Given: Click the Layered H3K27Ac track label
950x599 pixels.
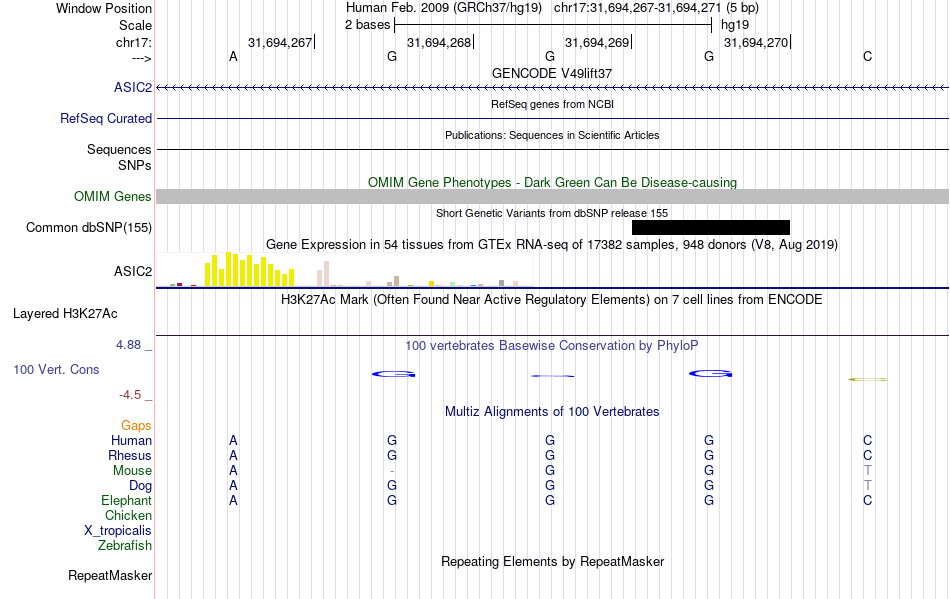Looking at the screenshot, I should coord(65,314).
